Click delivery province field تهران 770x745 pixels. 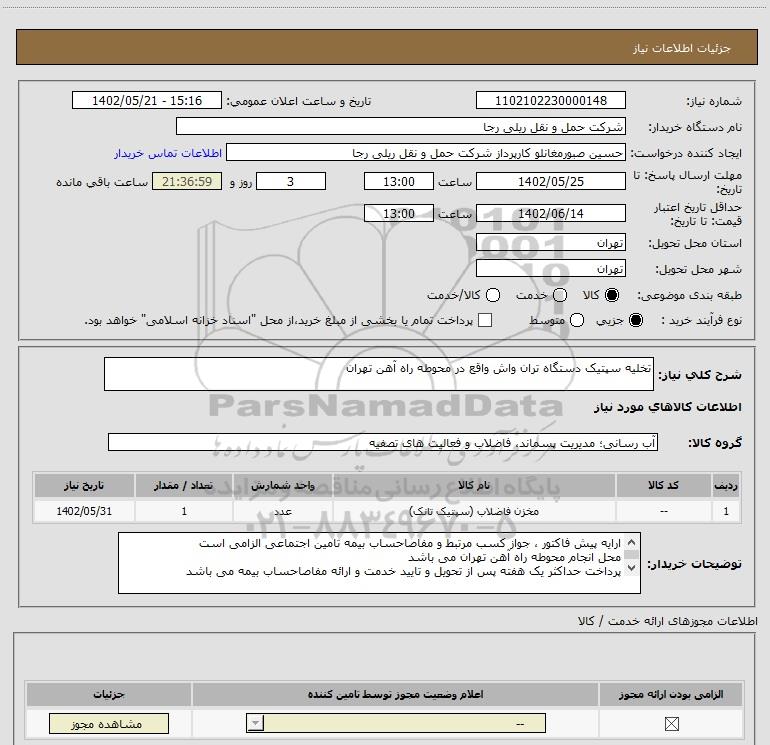[x=550, y=242]
